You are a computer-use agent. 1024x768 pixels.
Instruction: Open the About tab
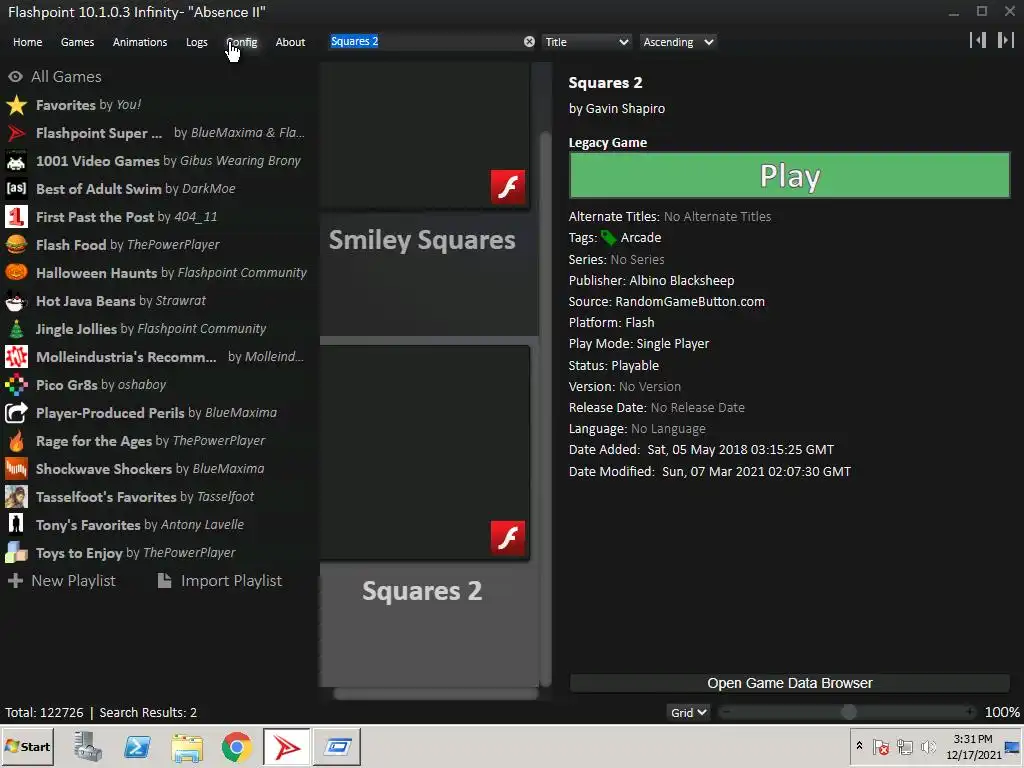[290, 42]
